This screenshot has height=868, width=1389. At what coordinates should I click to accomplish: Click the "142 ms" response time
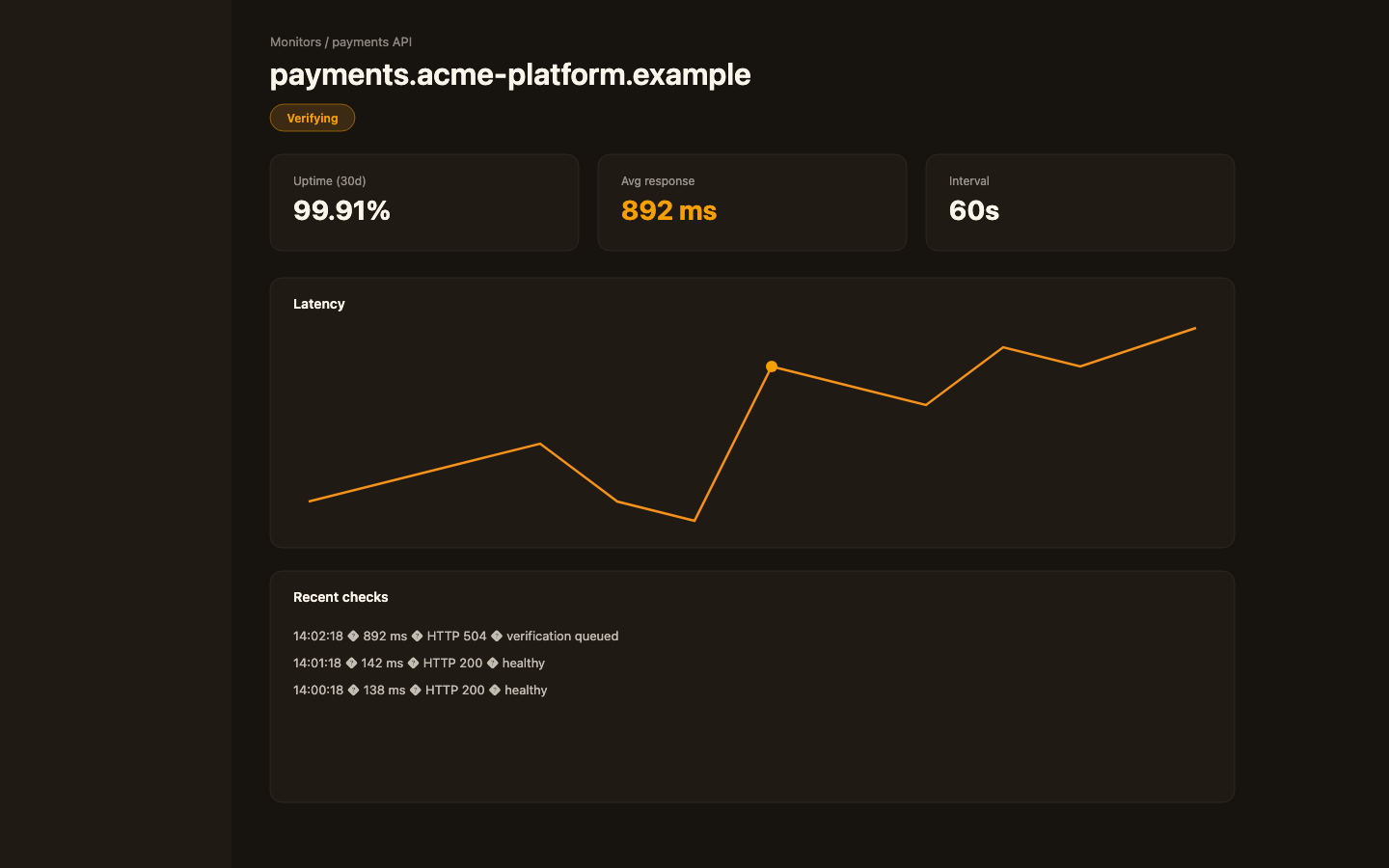(x=382, y=664)
